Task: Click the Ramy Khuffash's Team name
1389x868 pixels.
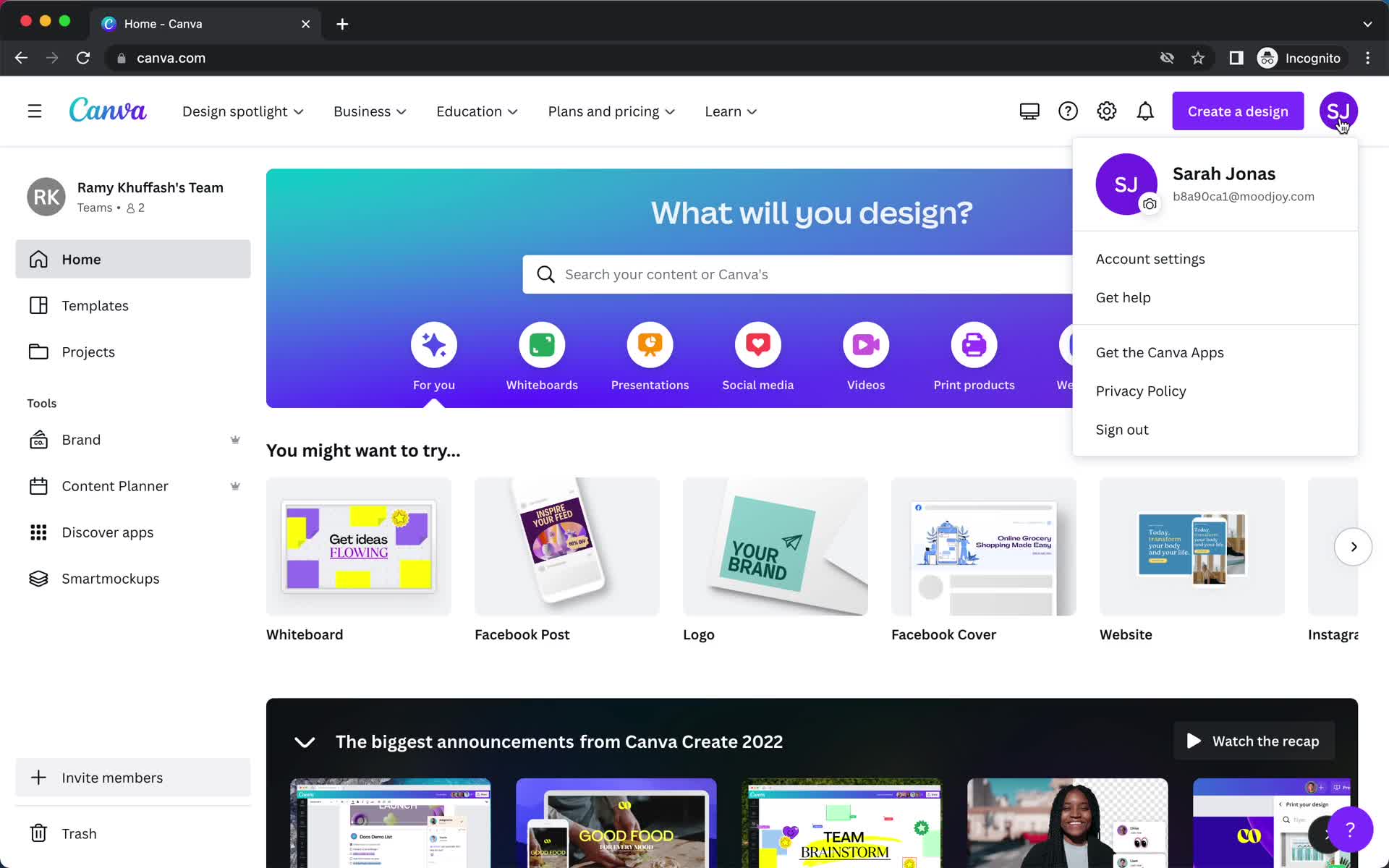Action: click(x=150, y=187)
